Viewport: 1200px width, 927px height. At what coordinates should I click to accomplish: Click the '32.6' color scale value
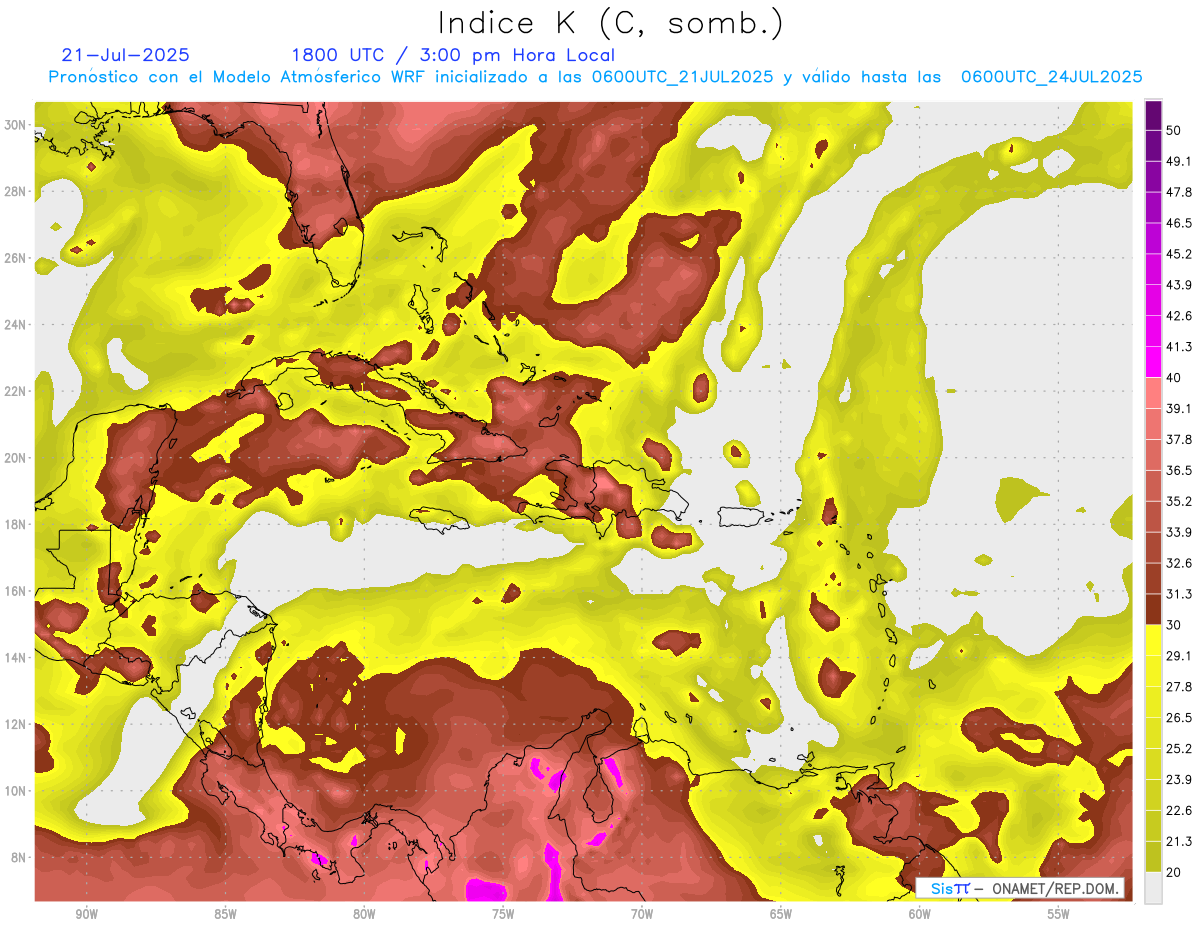tap(1179, 563)
